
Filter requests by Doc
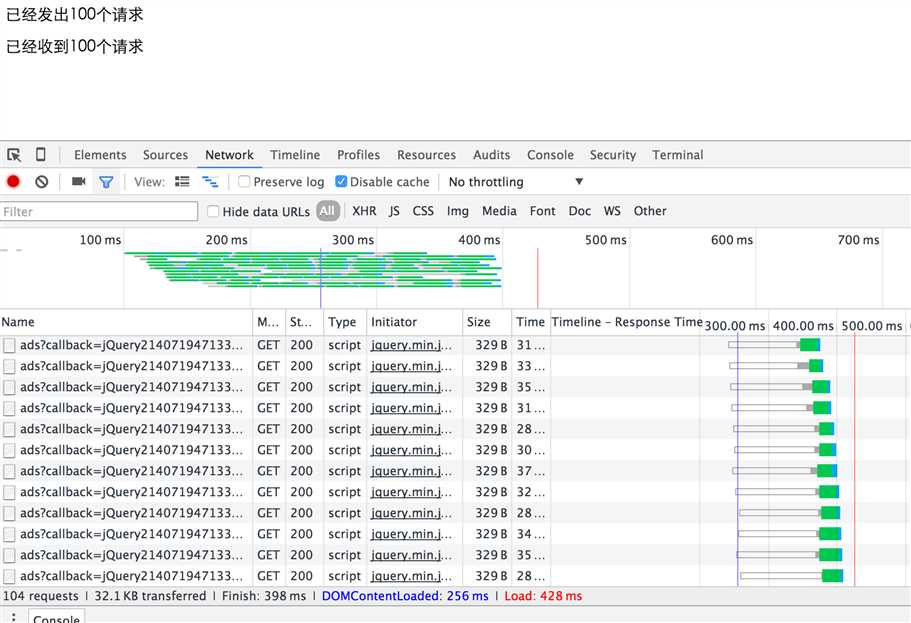(x=580, y=211)
